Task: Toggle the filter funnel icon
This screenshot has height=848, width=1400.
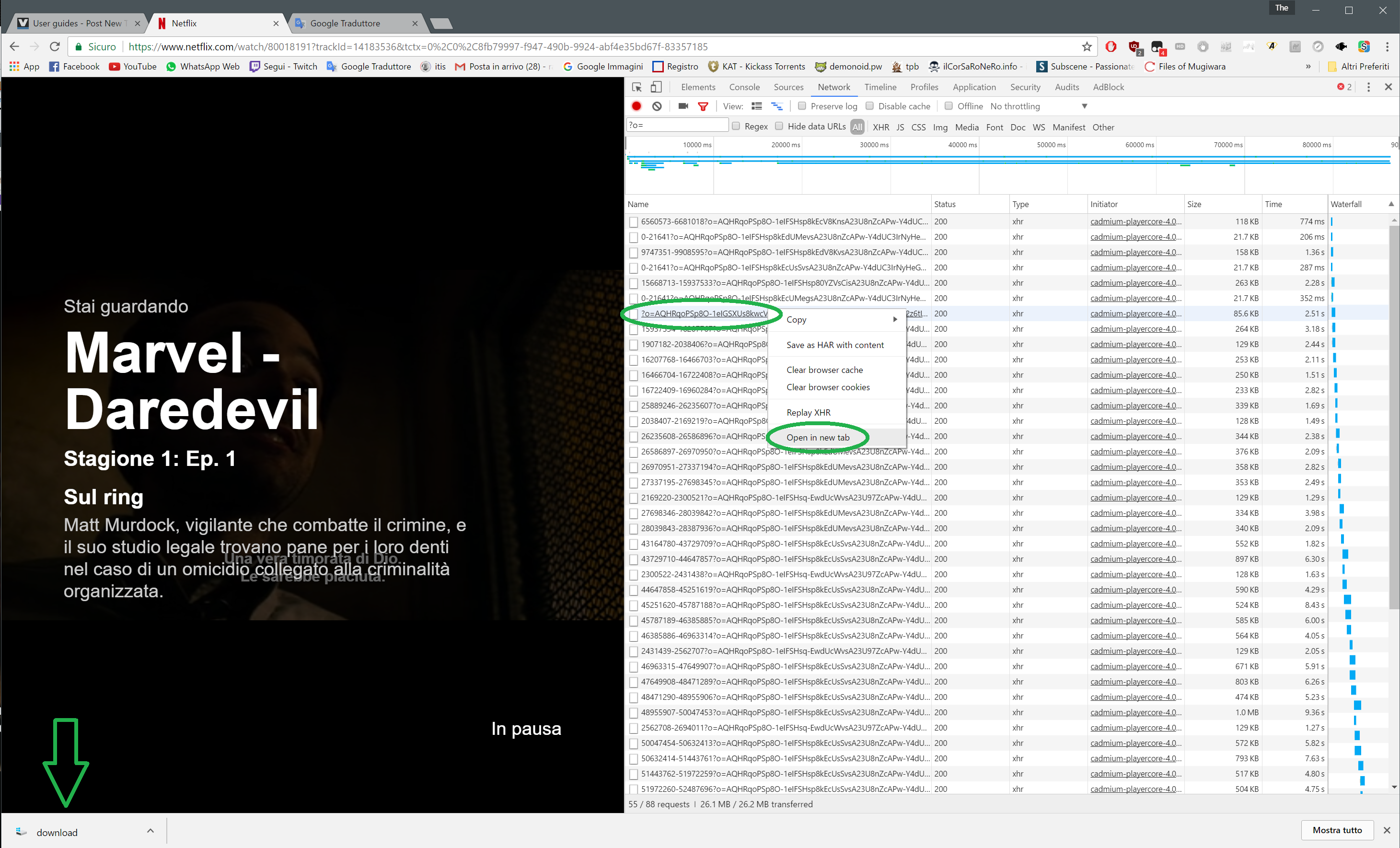Action: (703, 106)
